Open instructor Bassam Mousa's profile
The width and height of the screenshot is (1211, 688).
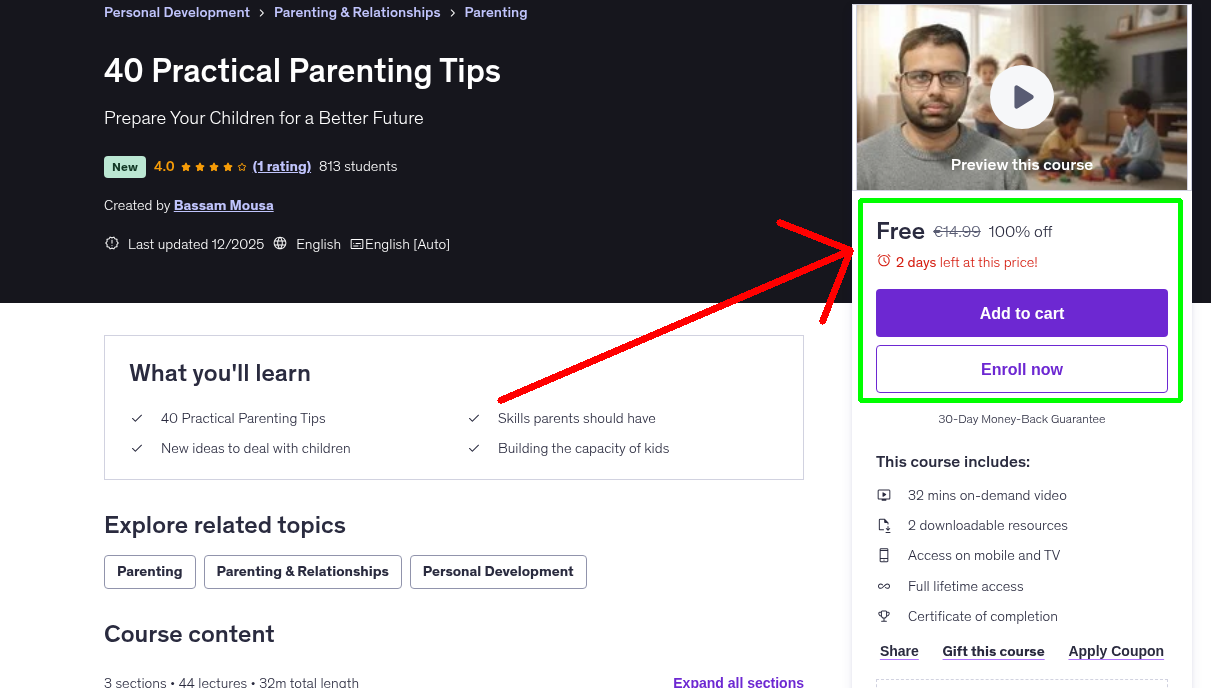pos(223,205)
